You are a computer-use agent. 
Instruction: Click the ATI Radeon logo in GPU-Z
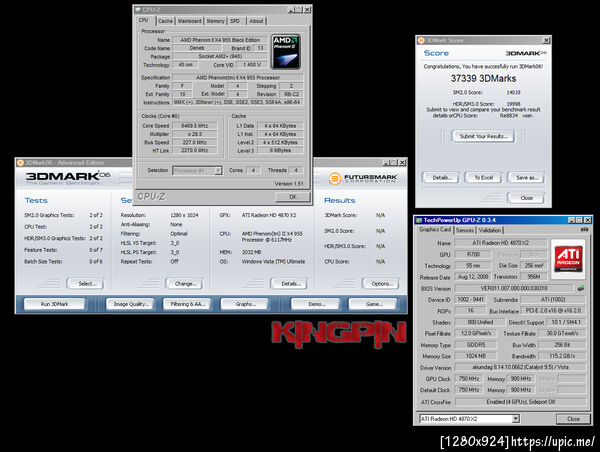[x=568, y=259]
